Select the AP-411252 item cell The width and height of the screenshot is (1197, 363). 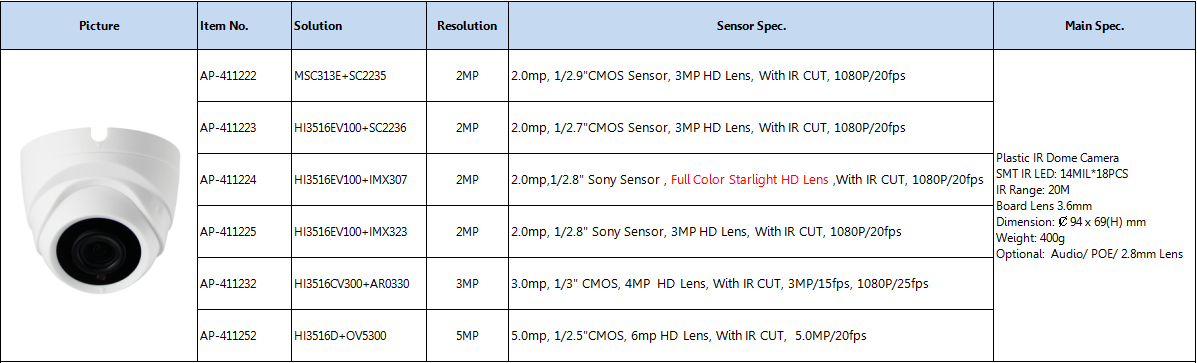[x=244, y=335]
